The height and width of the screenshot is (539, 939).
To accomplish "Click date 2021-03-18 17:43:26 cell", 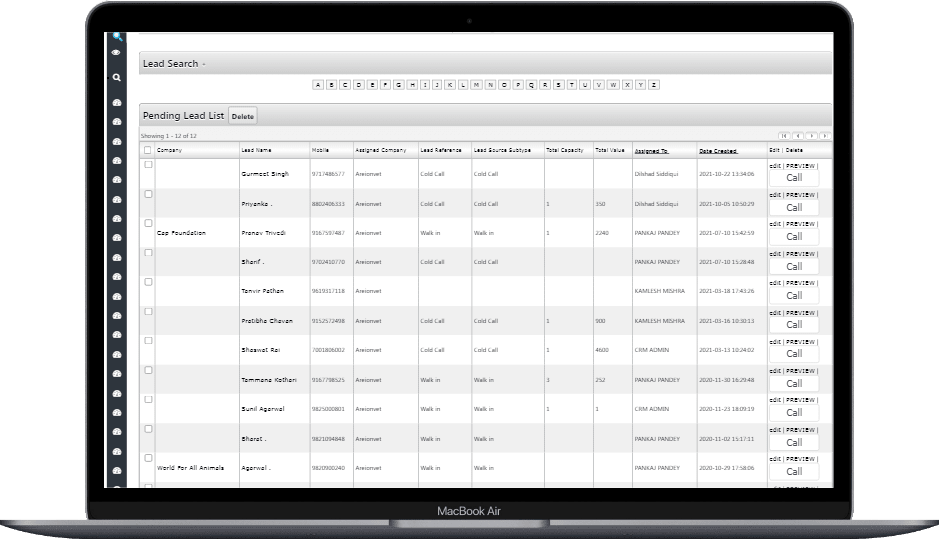I will click(x=726, y=291).
